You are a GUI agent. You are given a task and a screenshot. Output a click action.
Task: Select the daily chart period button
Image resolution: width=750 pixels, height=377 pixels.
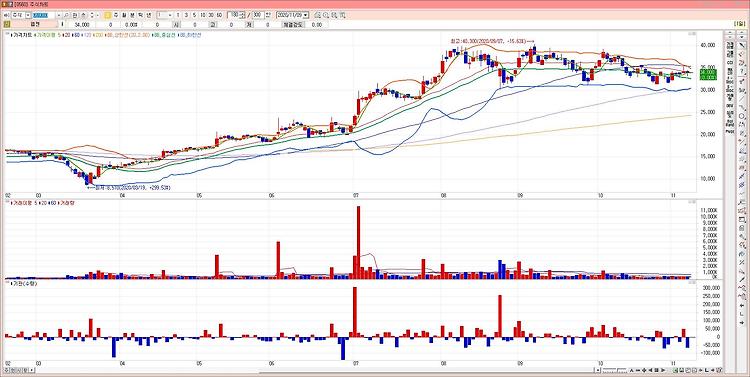[108, 15]
